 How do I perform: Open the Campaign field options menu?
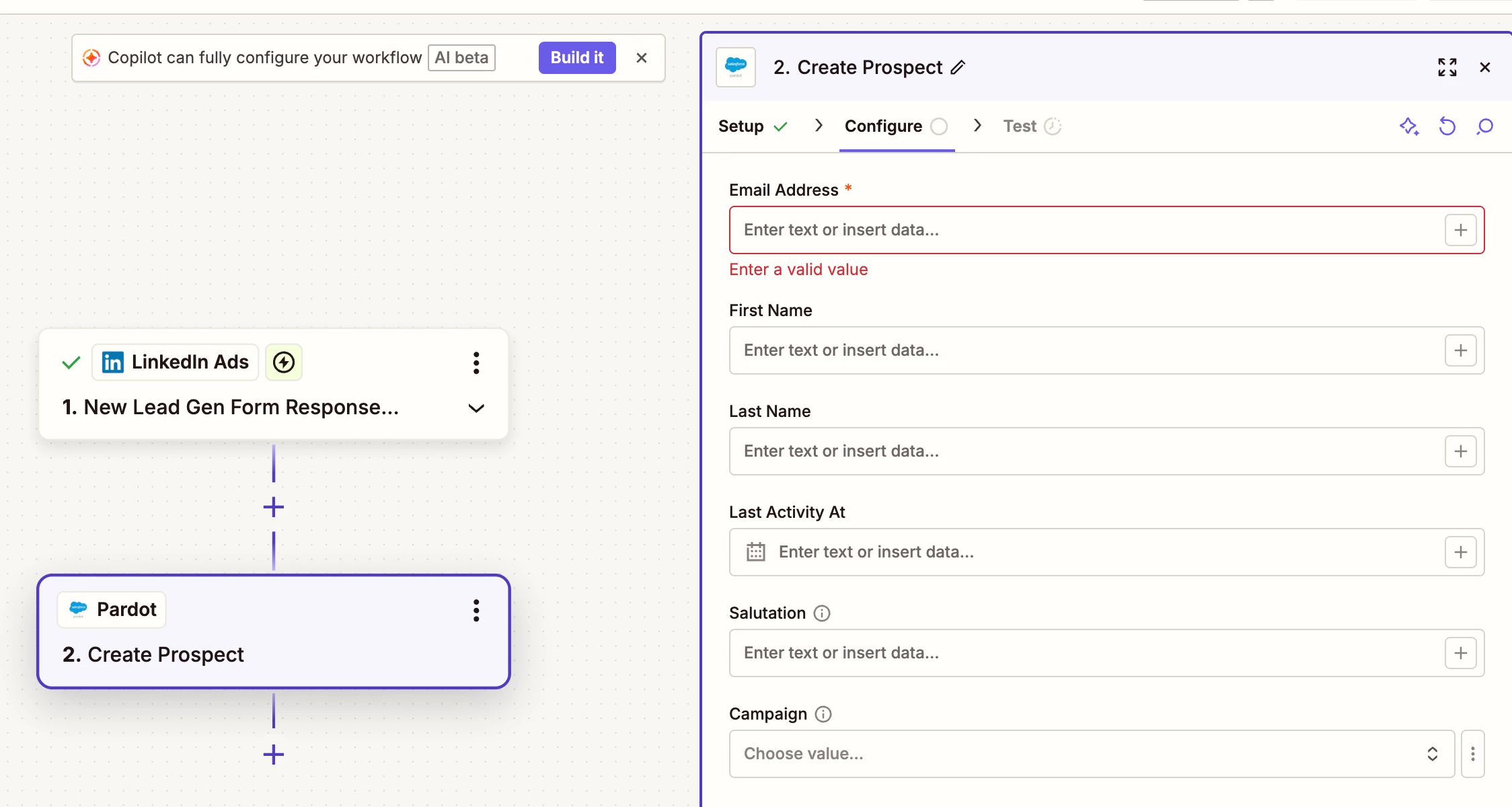[x=1472, y=754]
